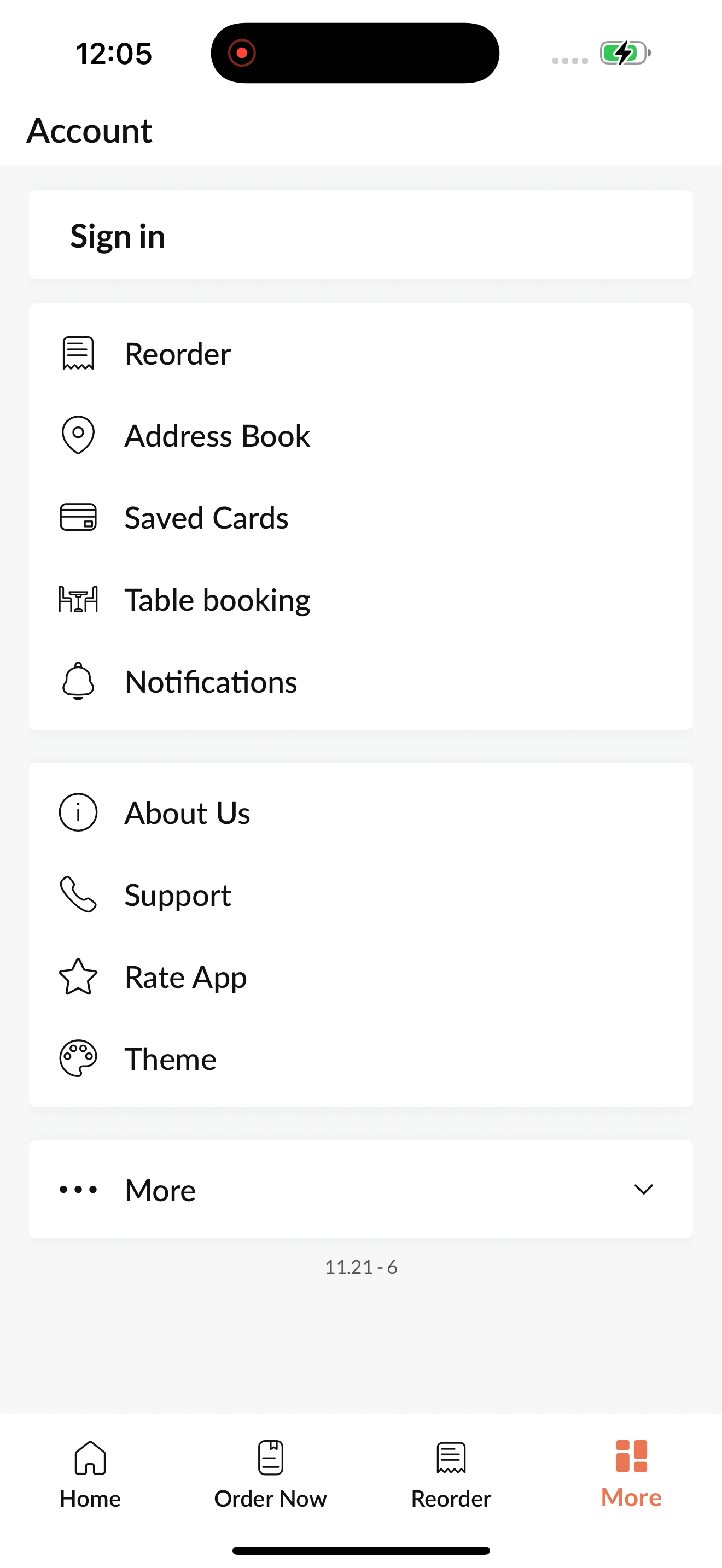Screen dimensions: 722x1568
Task: Tap the Saved Cards credit card icon
Action: click(x=78, y=517)
